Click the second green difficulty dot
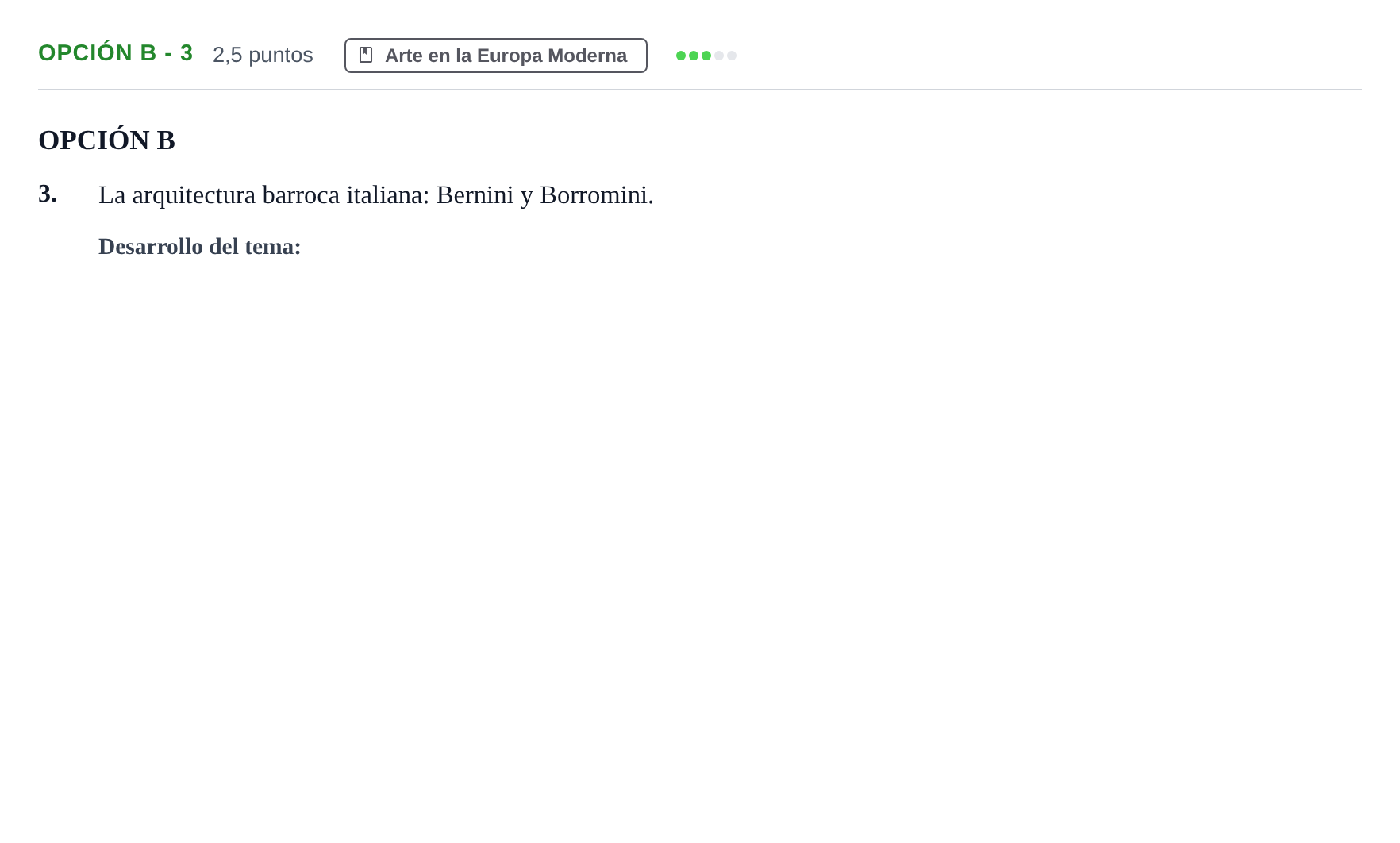The height and width of the screenshot is (843, 1400). [x=694, y=56]
